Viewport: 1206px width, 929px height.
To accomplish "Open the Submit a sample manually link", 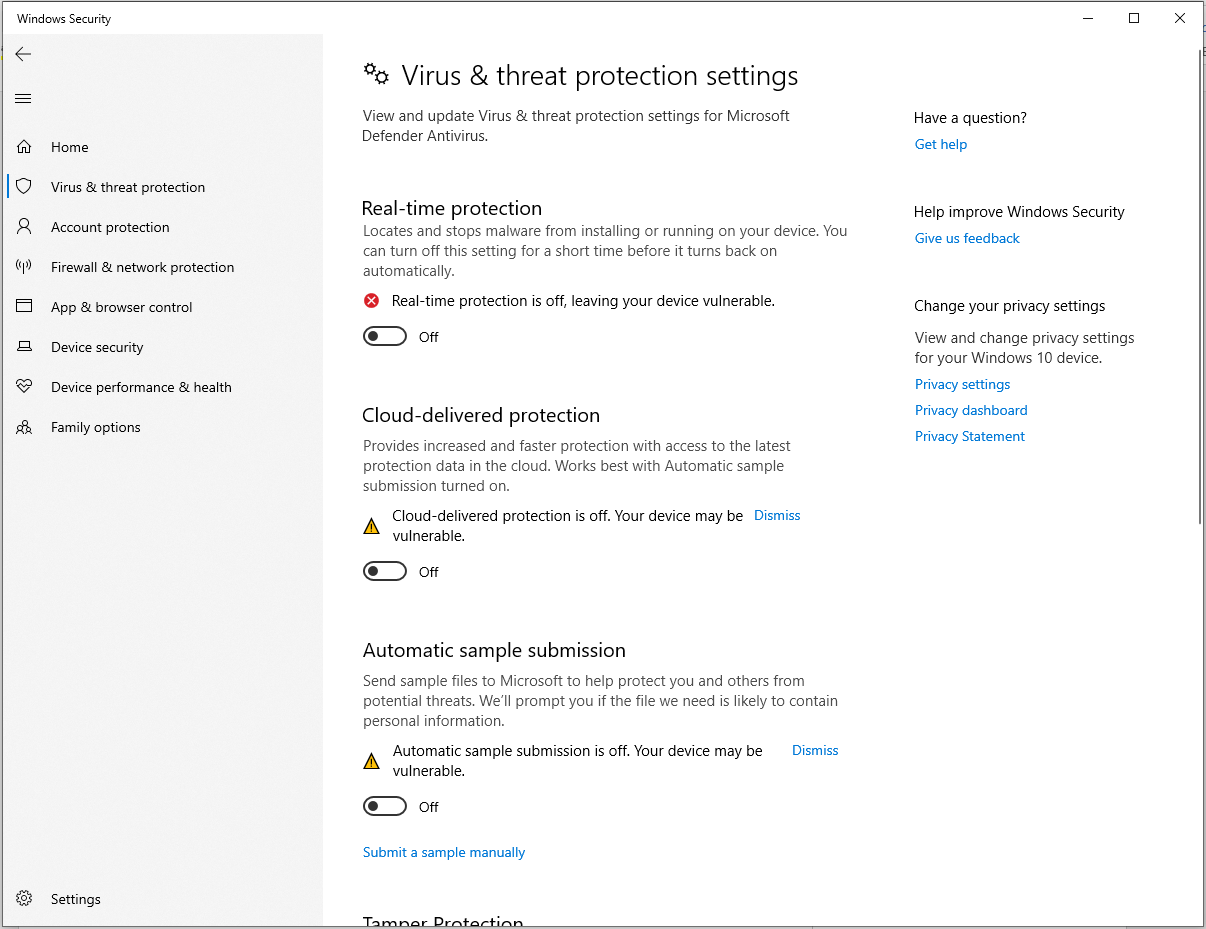I will point(444,853).
